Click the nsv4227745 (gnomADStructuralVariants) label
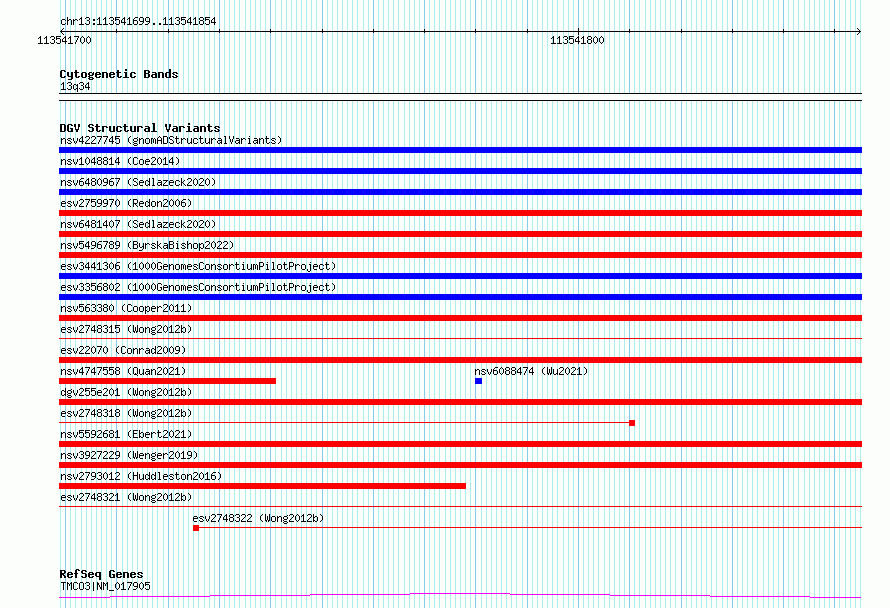This screenshot has height=608, width=890. (171, 140)
